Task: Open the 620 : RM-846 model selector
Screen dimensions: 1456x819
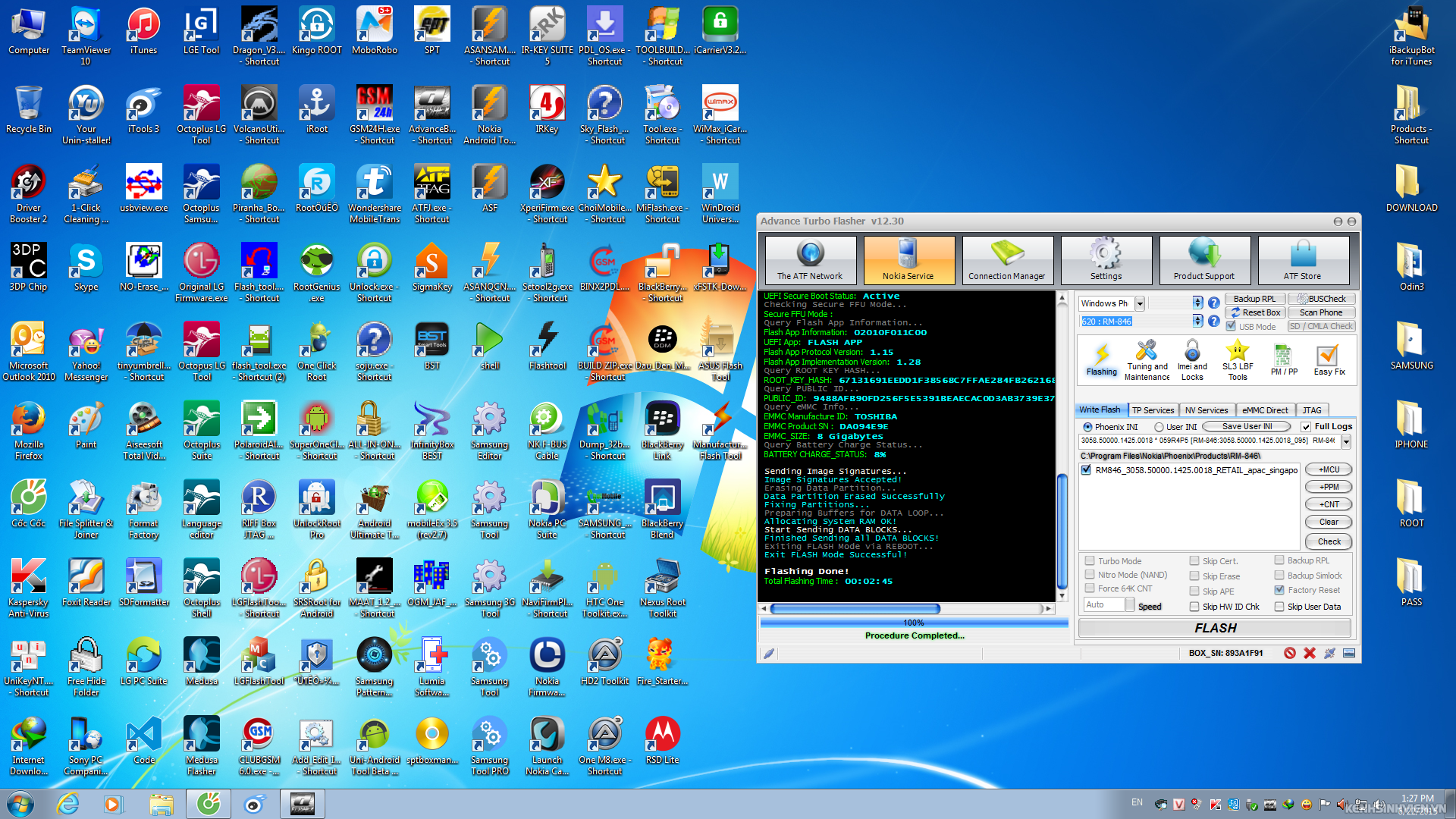Action: click(1197, 321)
